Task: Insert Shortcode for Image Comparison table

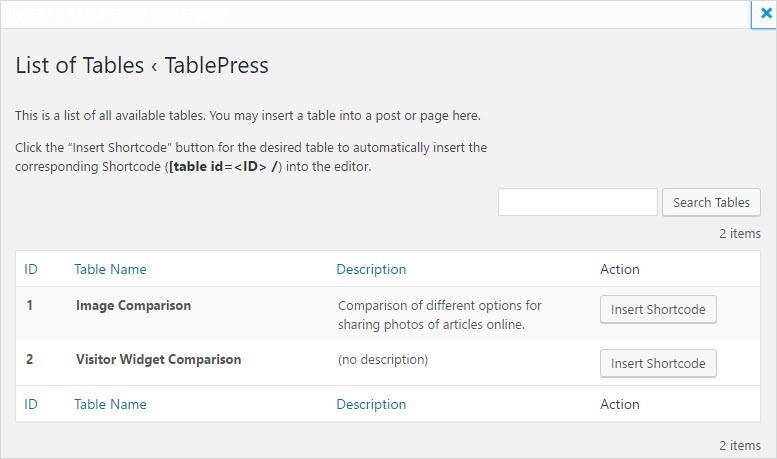Action: pyautogui.click(x=658, y=309)
